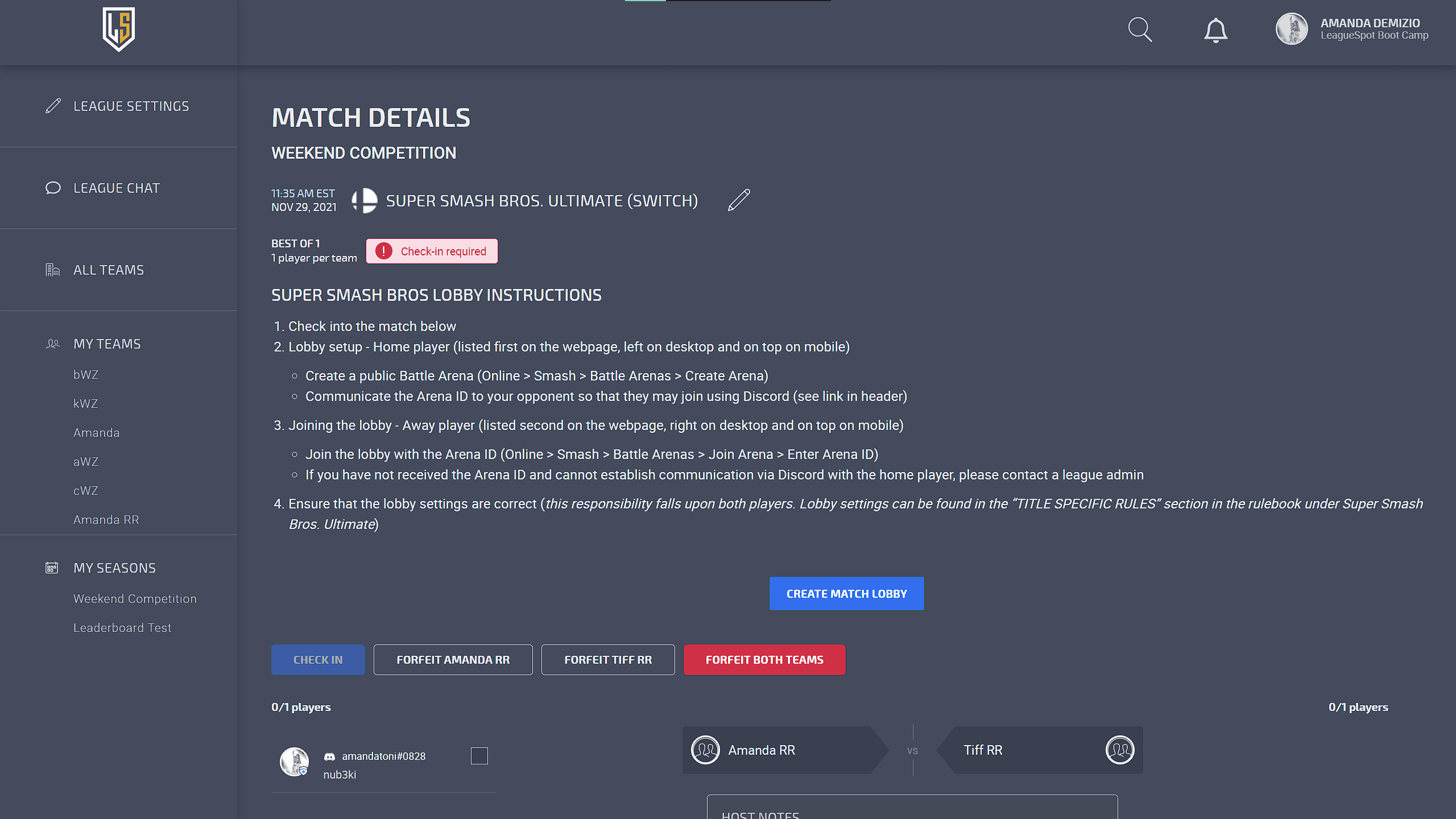This screenshot has height=819, width=1456.
Task: Click Forfeit Amanda RR button
Action: click(453, 660)
